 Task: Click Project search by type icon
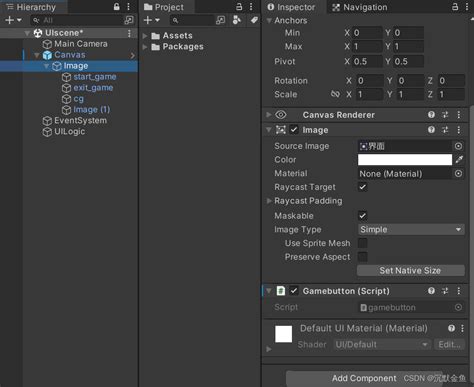point(237,20)
